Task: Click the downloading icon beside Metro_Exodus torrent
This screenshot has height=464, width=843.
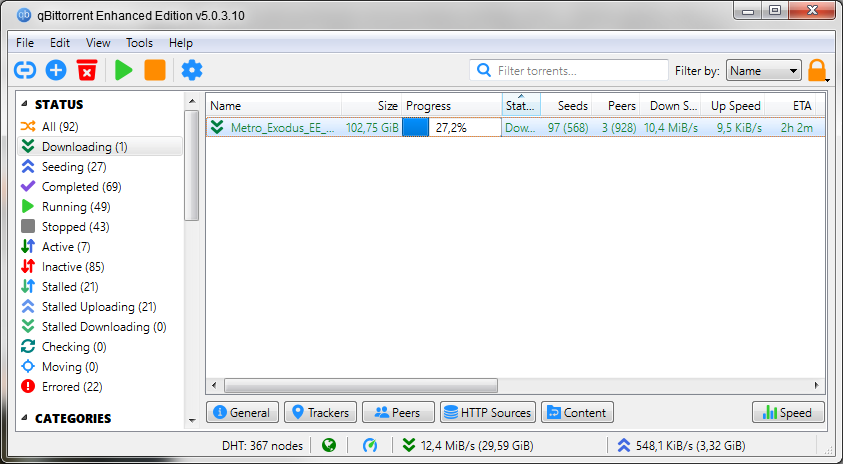Action: coord(217,127)
